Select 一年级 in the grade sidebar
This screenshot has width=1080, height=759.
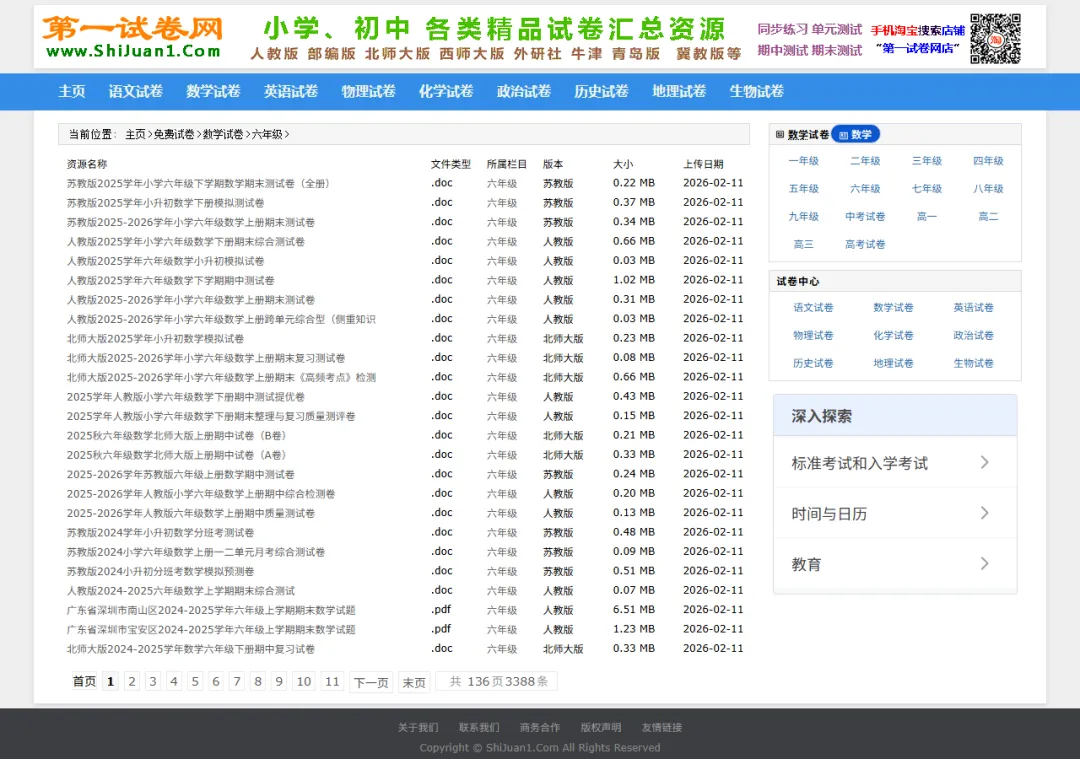[x=804, y=160]
